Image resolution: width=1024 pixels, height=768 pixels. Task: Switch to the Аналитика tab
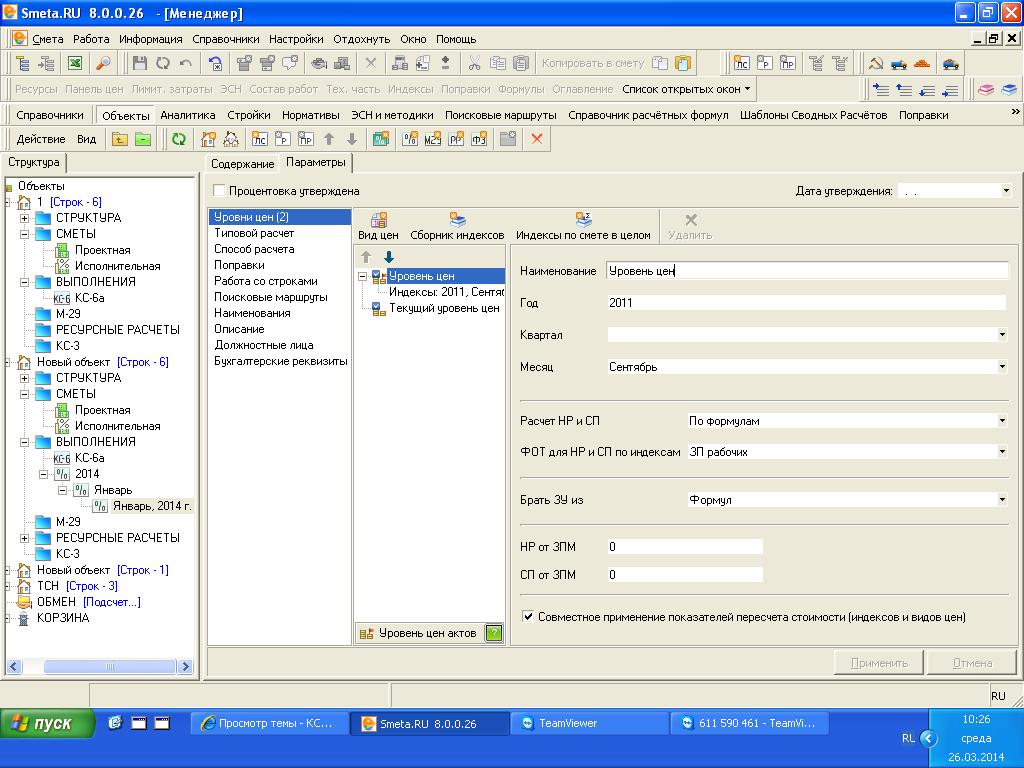188,115
